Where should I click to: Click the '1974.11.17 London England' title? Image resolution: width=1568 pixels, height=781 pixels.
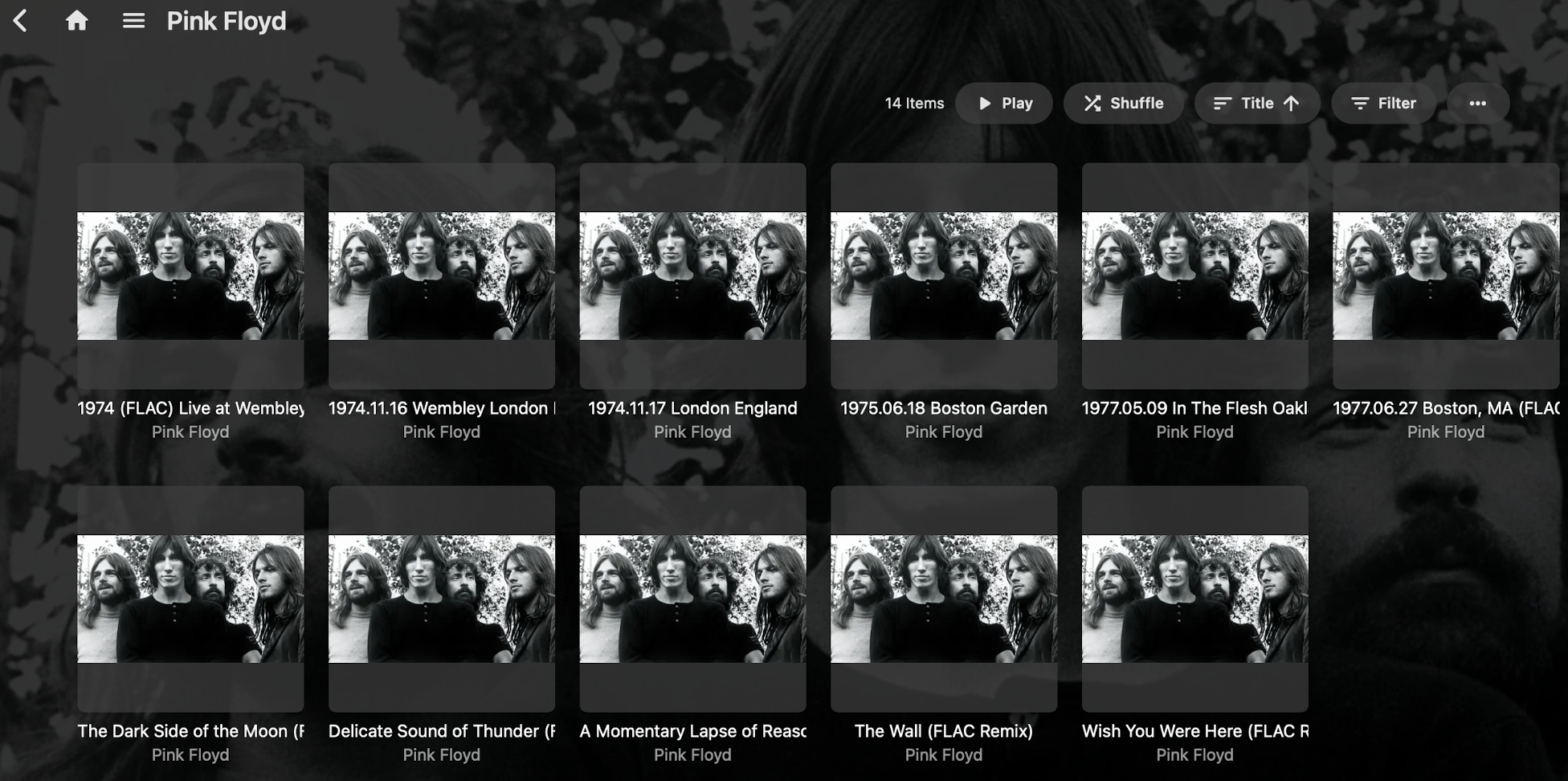(x=692, y=408)
